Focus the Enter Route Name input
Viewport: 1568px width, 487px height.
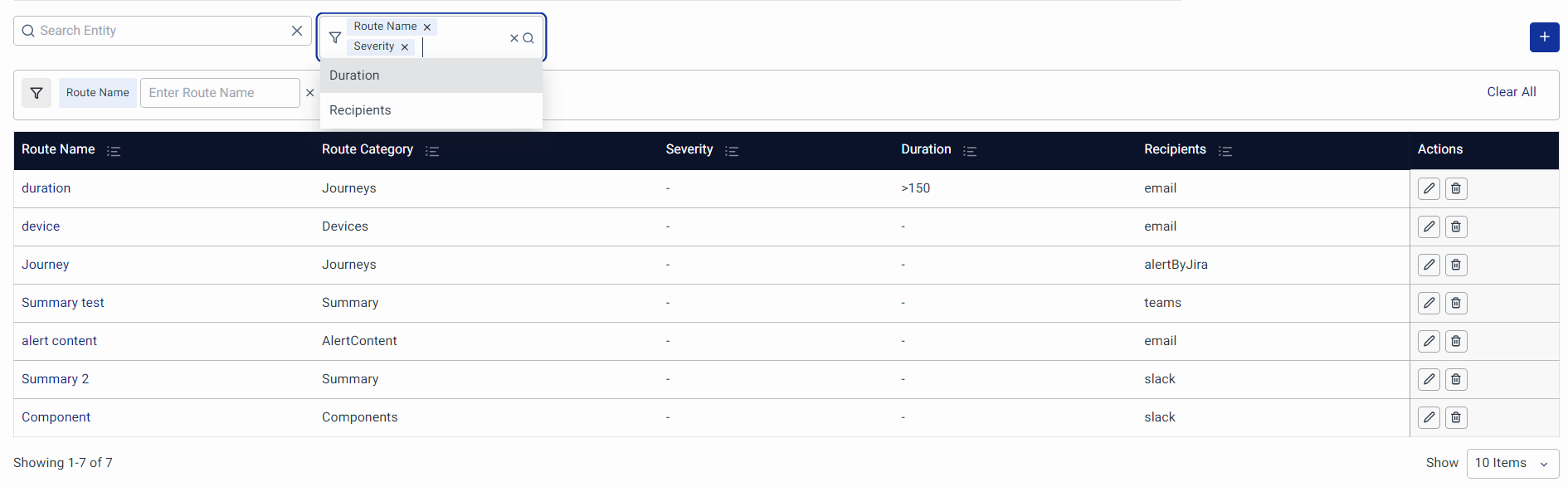[x=220, y=93]
